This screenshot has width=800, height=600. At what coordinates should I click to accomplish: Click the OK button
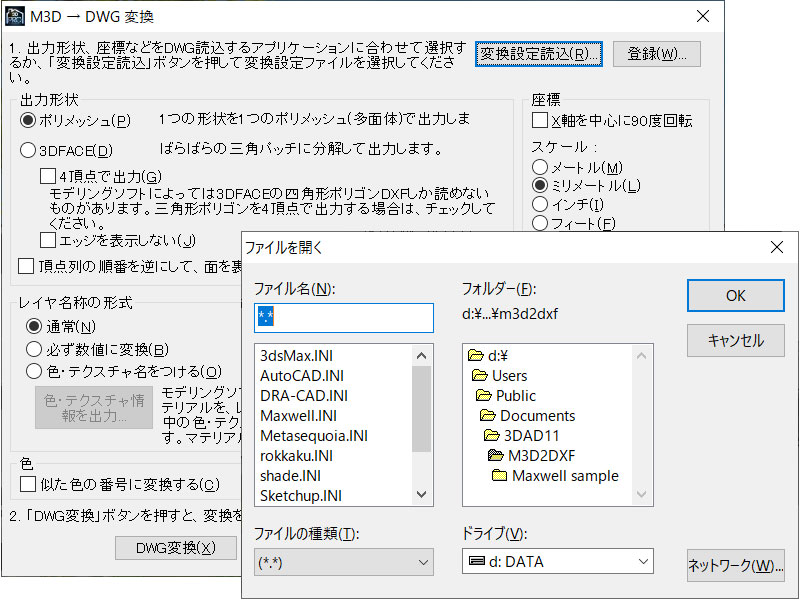pos(735,296)
